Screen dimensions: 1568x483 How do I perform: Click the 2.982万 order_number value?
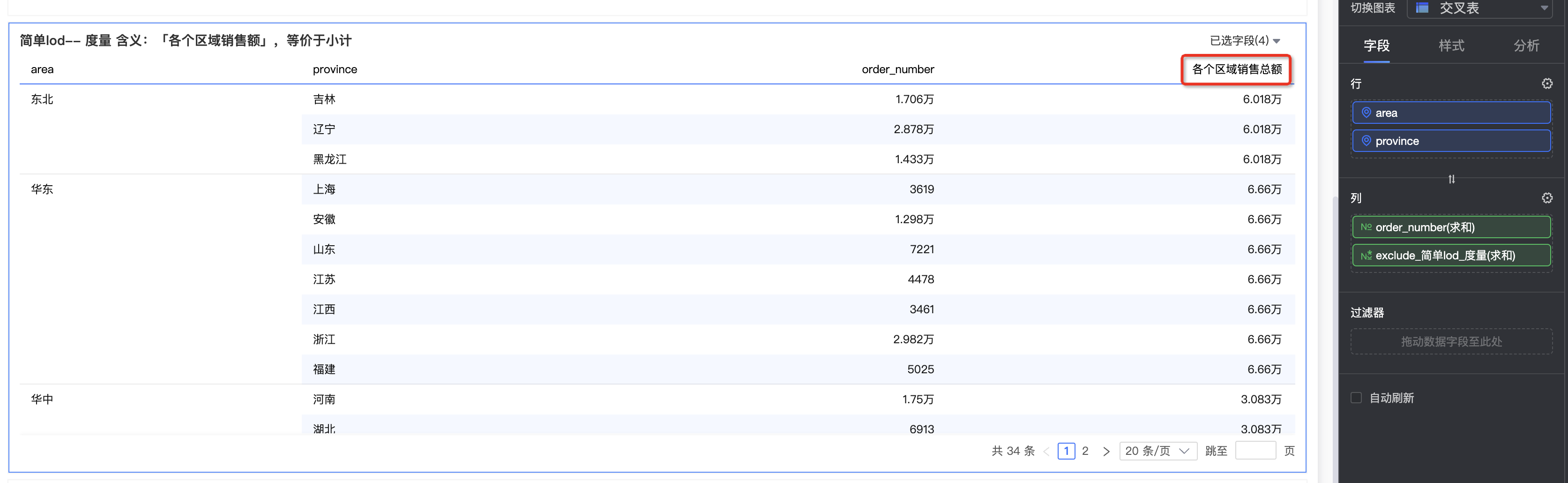pyautogui.click(x=913, y=339)
